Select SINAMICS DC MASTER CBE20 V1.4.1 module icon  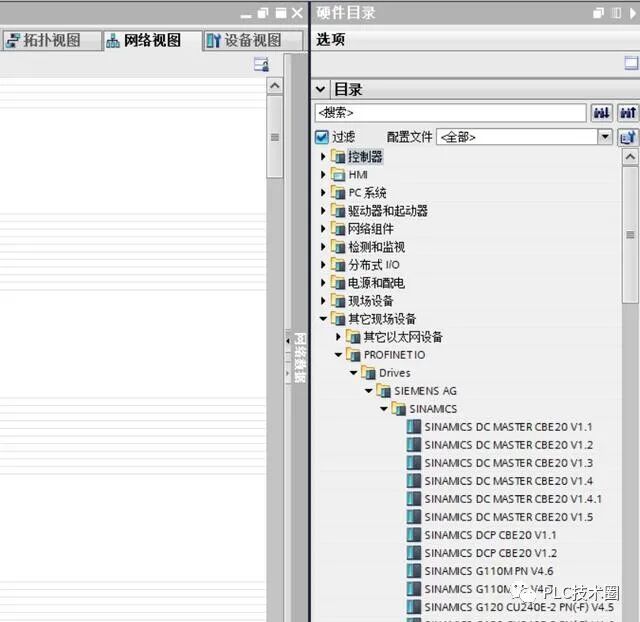(x=413, y=499)
